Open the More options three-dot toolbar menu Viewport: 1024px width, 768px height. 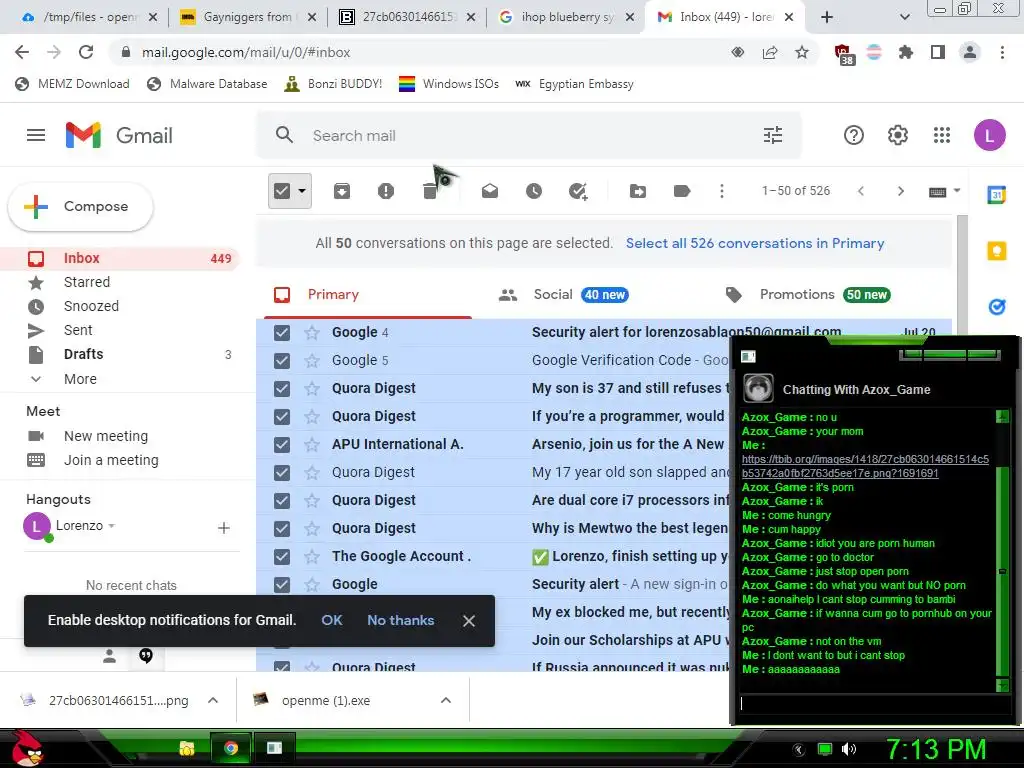tap(722, 191)
